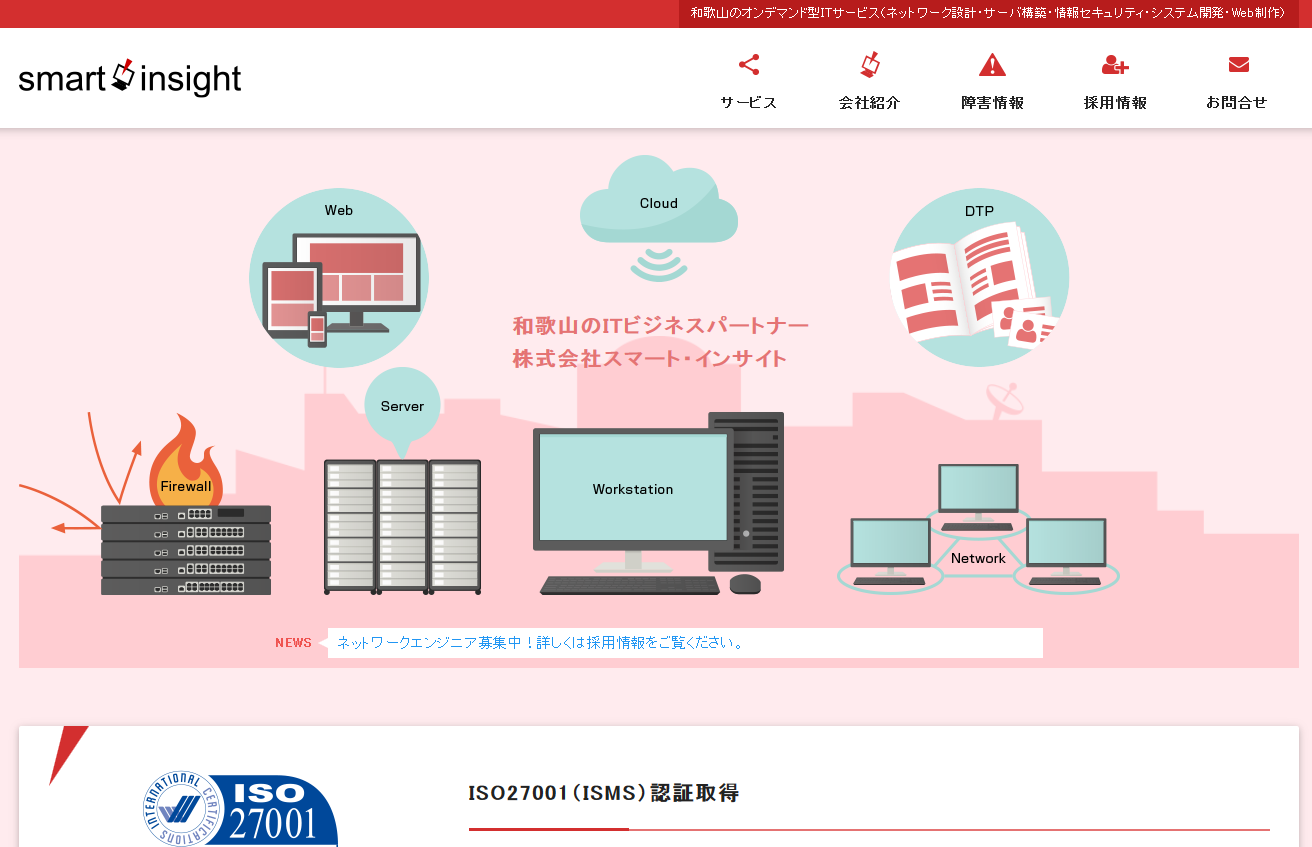Click the ISO27001(ISMS)認証取得 heading

pos(604,793)
